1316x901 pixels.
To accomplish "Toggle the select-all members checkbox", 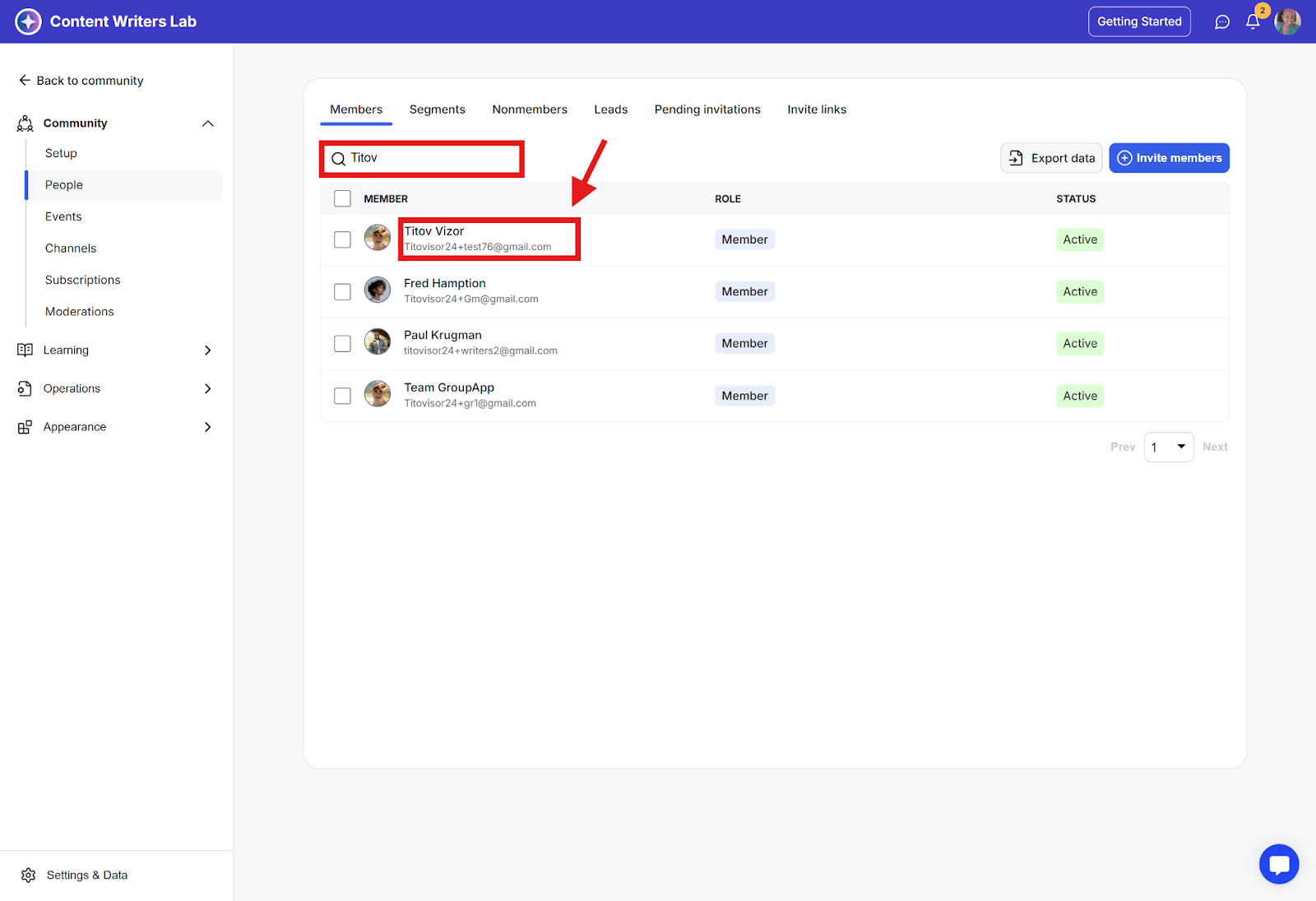I will point(342,198).
